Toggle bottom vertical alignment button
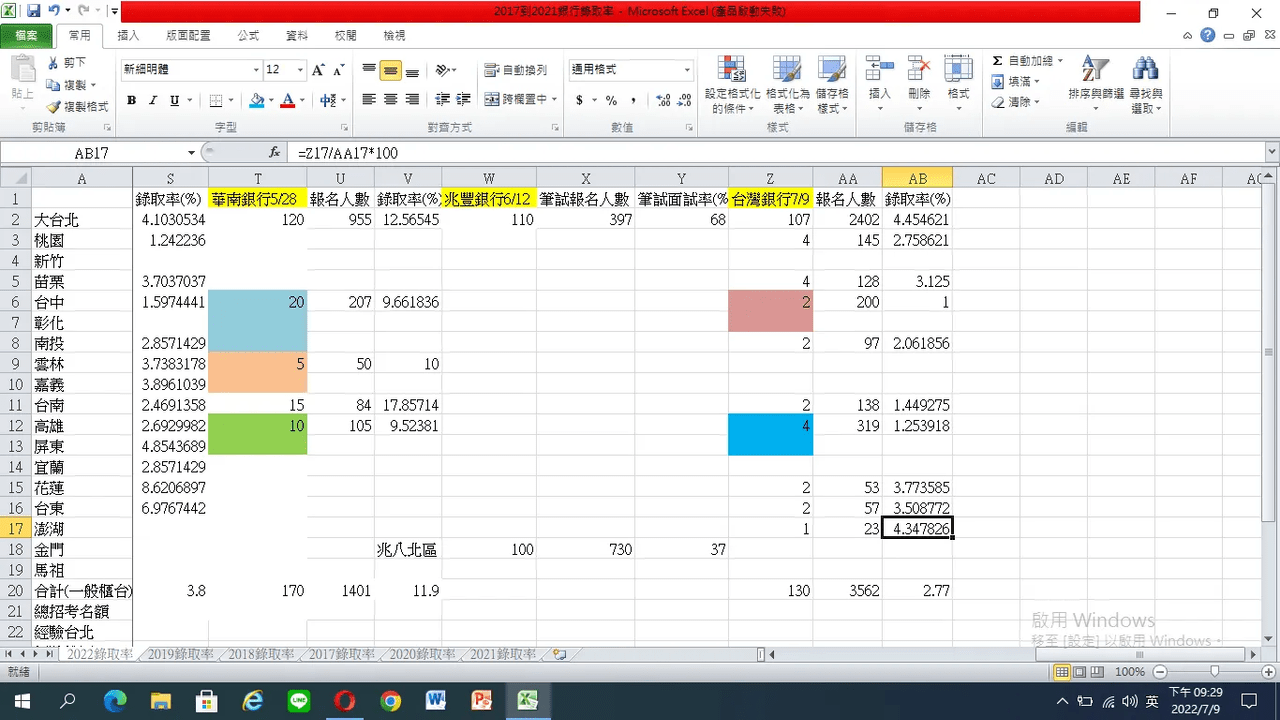The height and width of the screenshot is (720, 1280). pyautogui.click(x=412, y=70)
